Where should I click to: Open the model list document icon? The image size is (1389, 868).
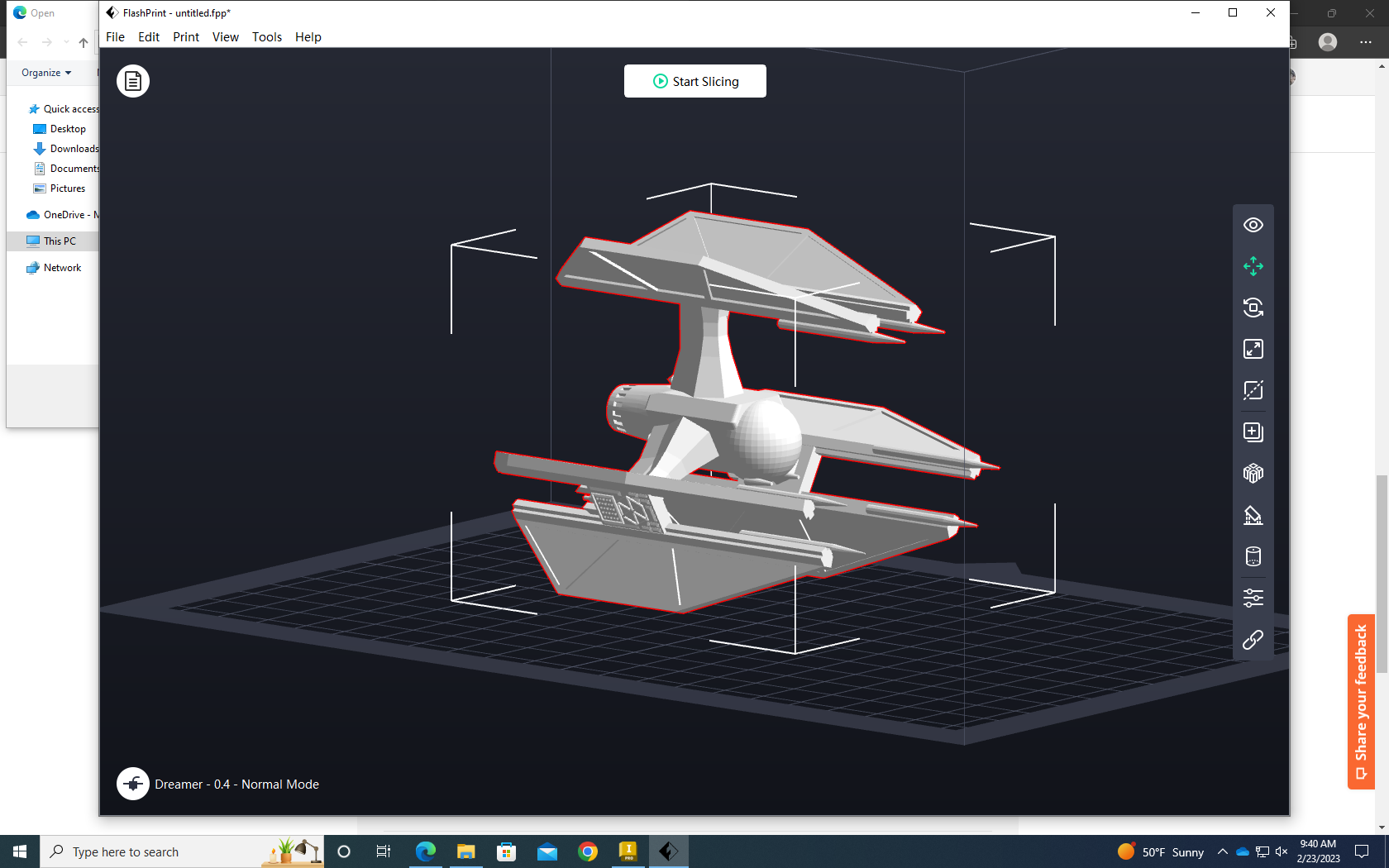(x=133, y=81)
